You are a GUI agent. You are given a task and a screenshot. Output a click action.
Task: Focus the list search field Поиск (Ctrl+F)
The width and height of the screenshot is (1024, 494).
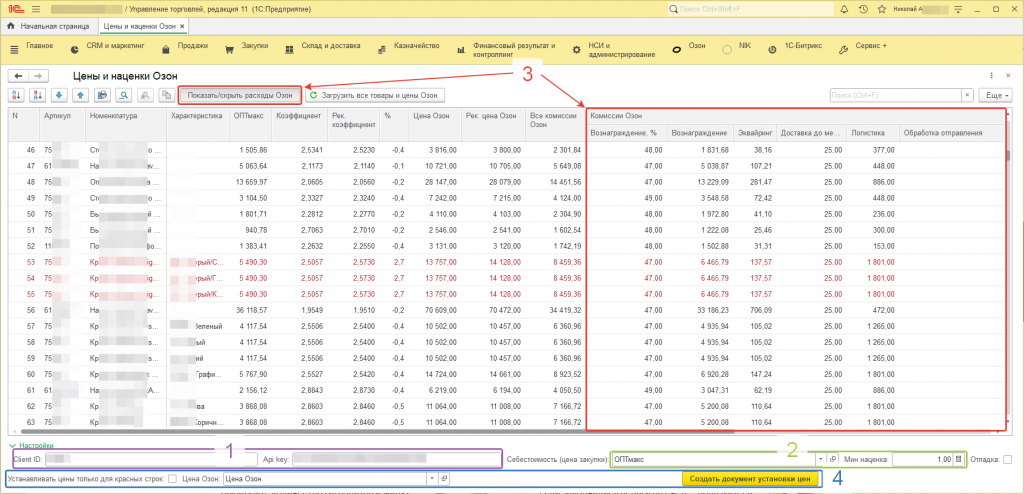click(x=895, y=95)
